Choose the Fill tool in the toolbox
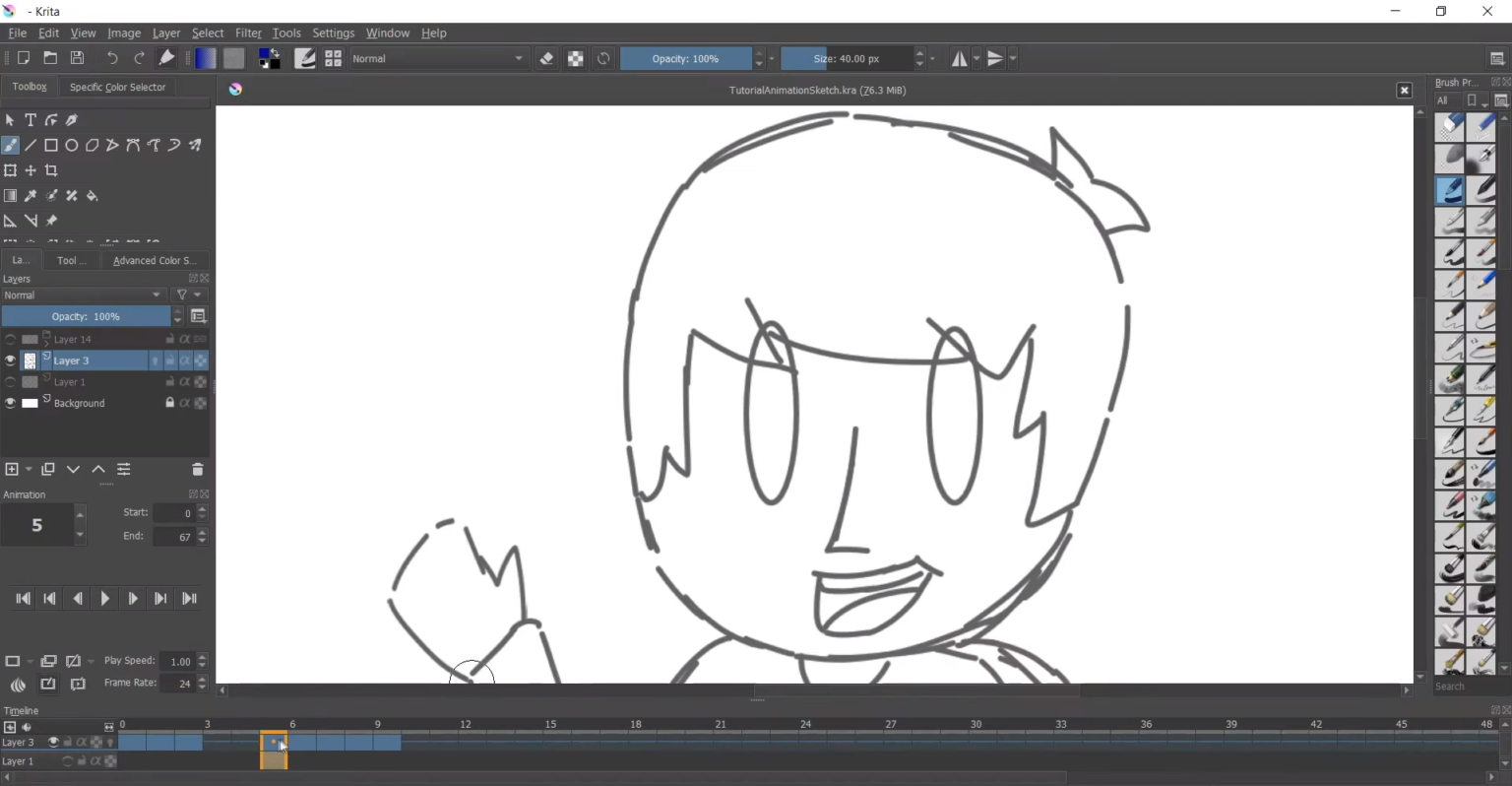The width and height of the screenshot is (1512, 786). (x=92, y=196)
